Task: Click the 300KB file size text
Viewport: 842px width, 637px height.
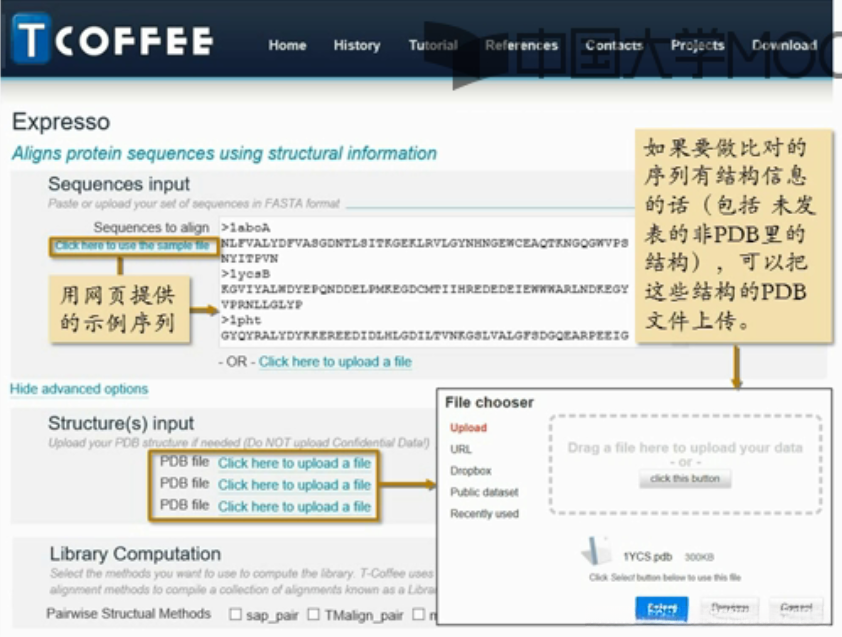Action: pyautogui.click(x=699, y=557)
